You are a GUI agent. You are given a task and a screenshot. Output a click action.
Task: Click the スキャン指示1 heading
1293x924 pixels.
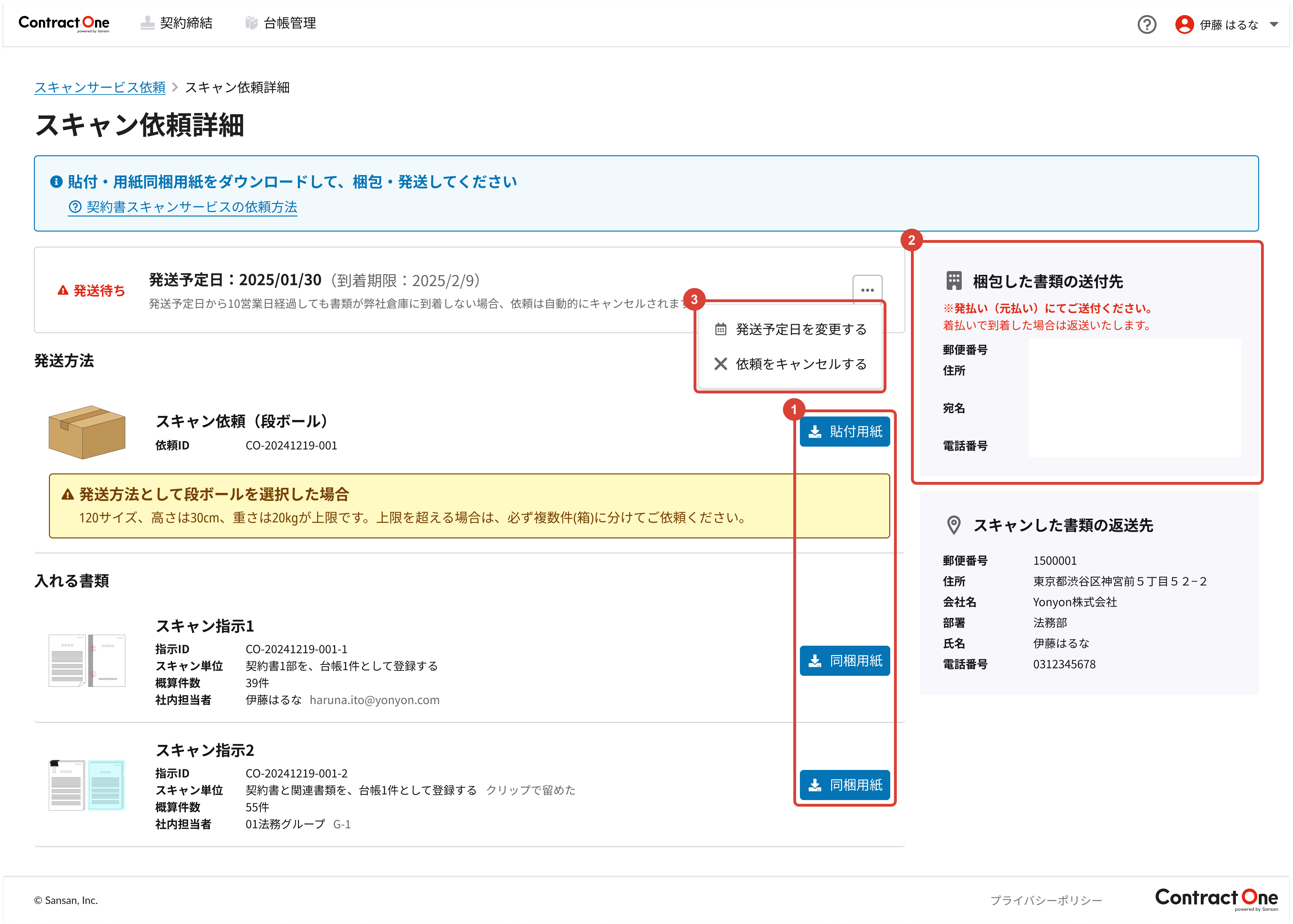pos(205,626)
